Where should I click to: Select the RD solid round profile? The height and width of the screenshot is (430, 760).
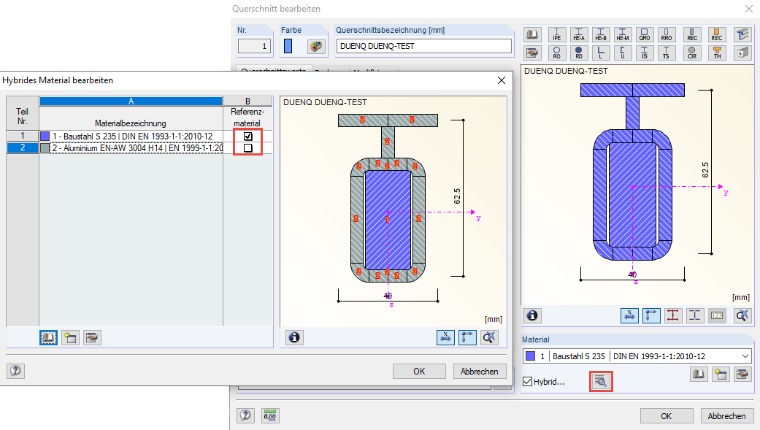[579, 52]
